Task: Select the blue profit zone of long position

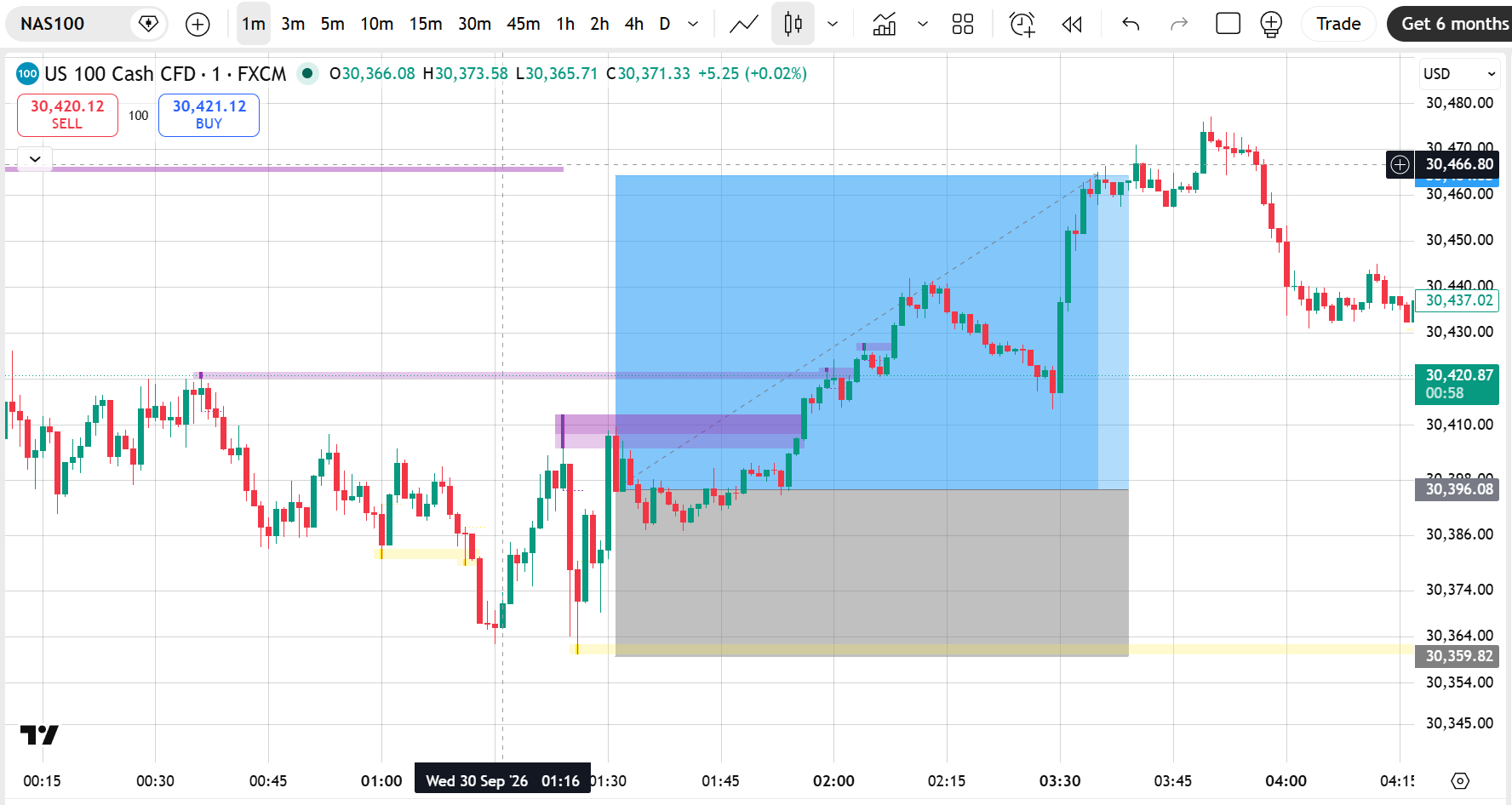Action: click(872, 332)
